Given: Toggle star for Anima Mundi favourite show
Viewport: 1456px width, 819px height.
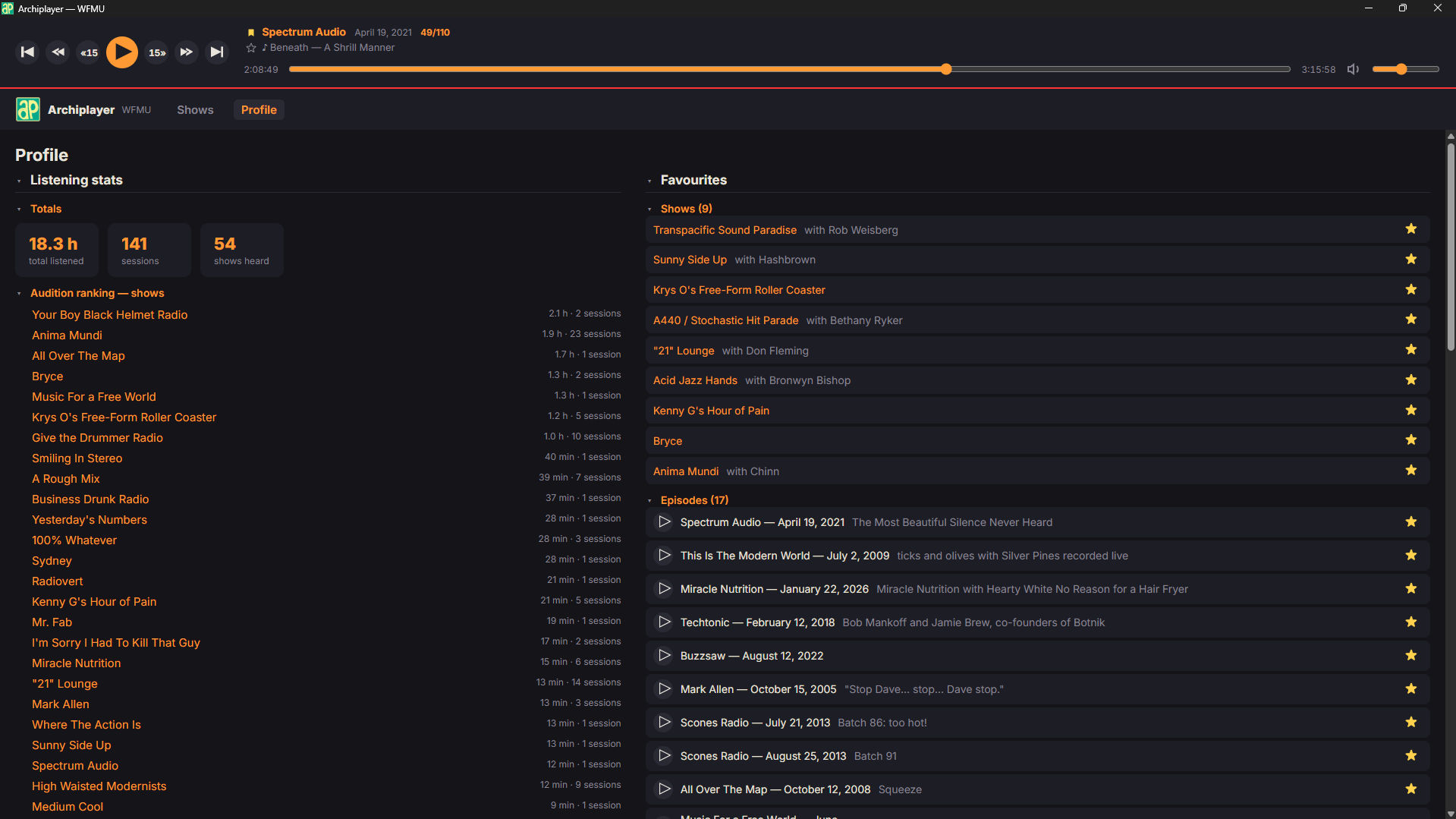Looking at the screenshot, I should click(1411, 471).
